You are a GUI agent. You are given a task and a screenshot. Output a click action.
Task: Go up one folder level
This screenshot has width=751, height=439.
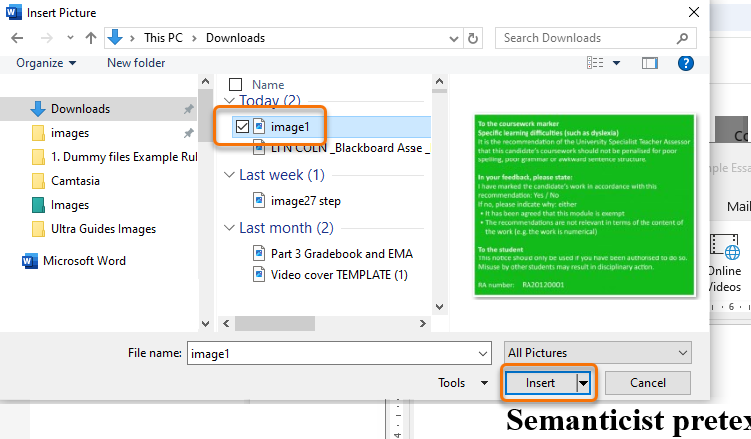pyautogui.click(x=91, y=38)
